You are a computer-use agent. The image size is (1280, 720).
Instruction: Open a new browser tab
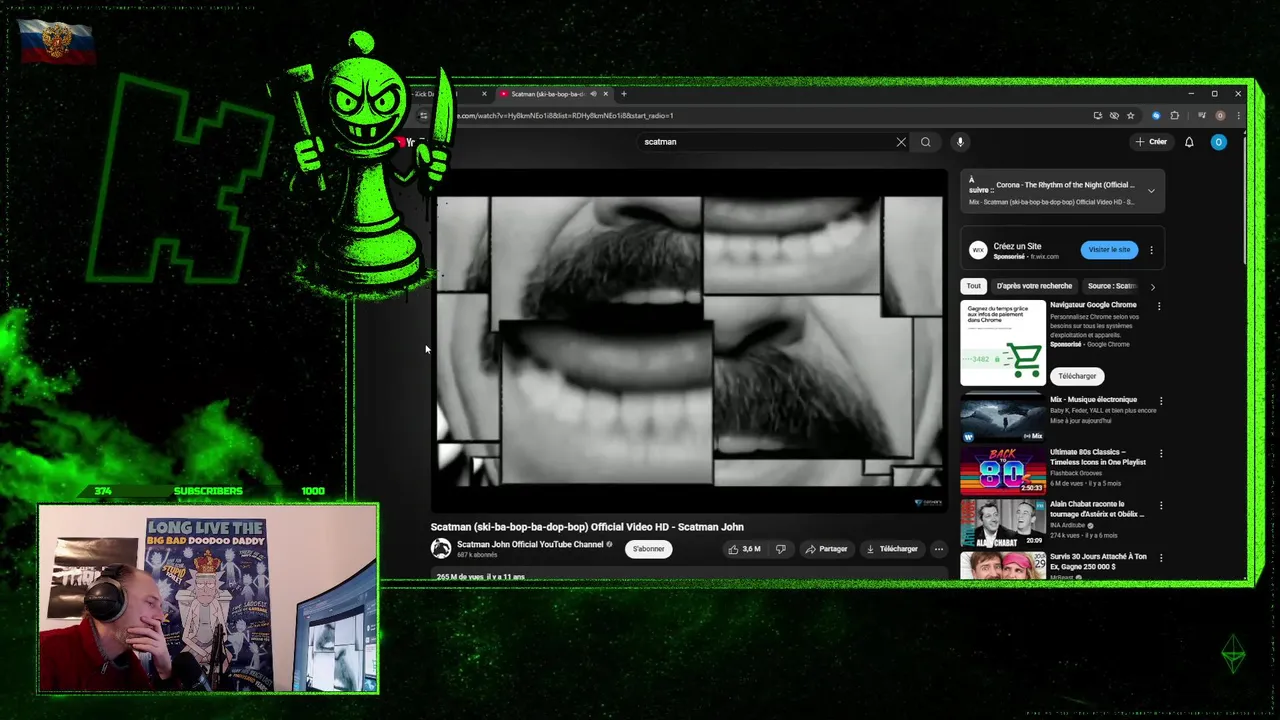[624, 94]
